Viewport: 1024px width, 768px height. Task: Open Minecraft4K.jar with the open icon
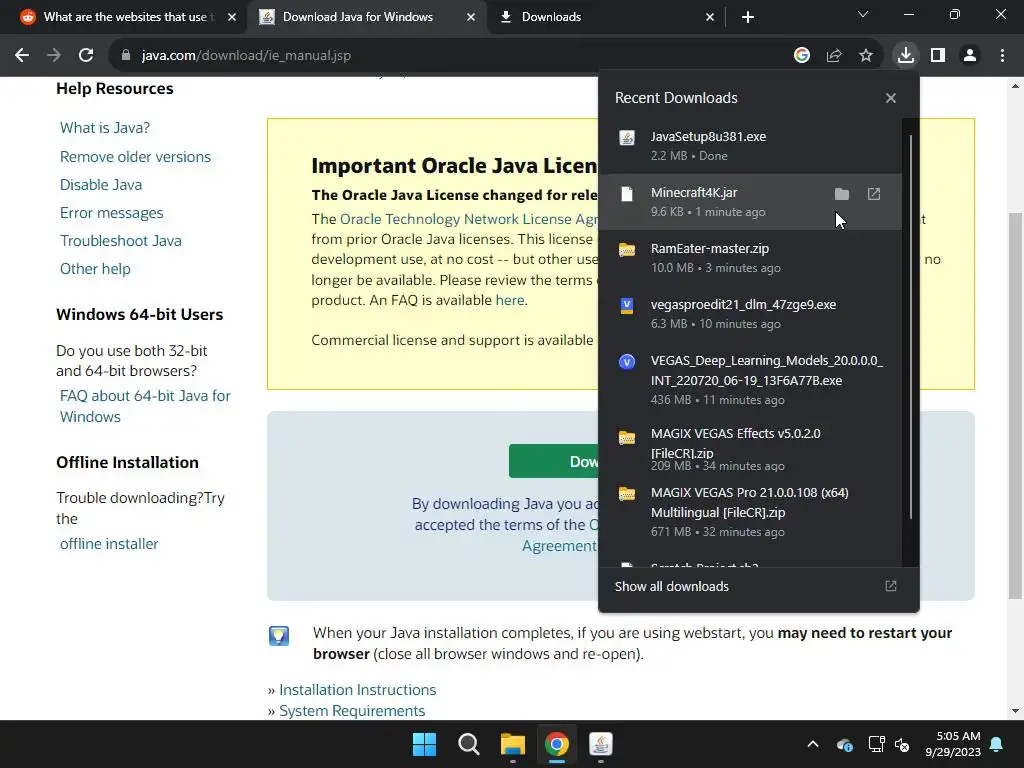click(874, 194)
